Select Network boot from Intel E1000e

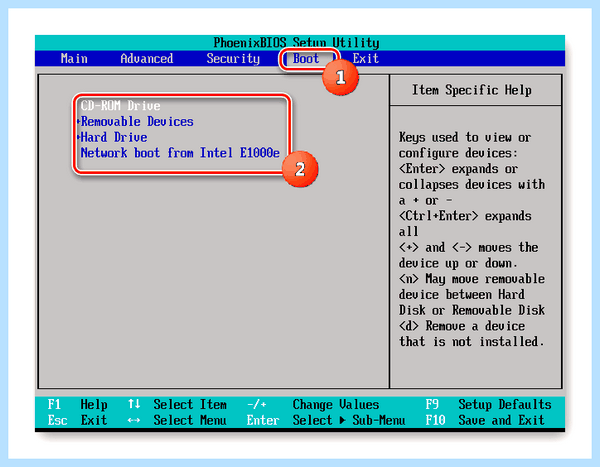tap(180, 153)
